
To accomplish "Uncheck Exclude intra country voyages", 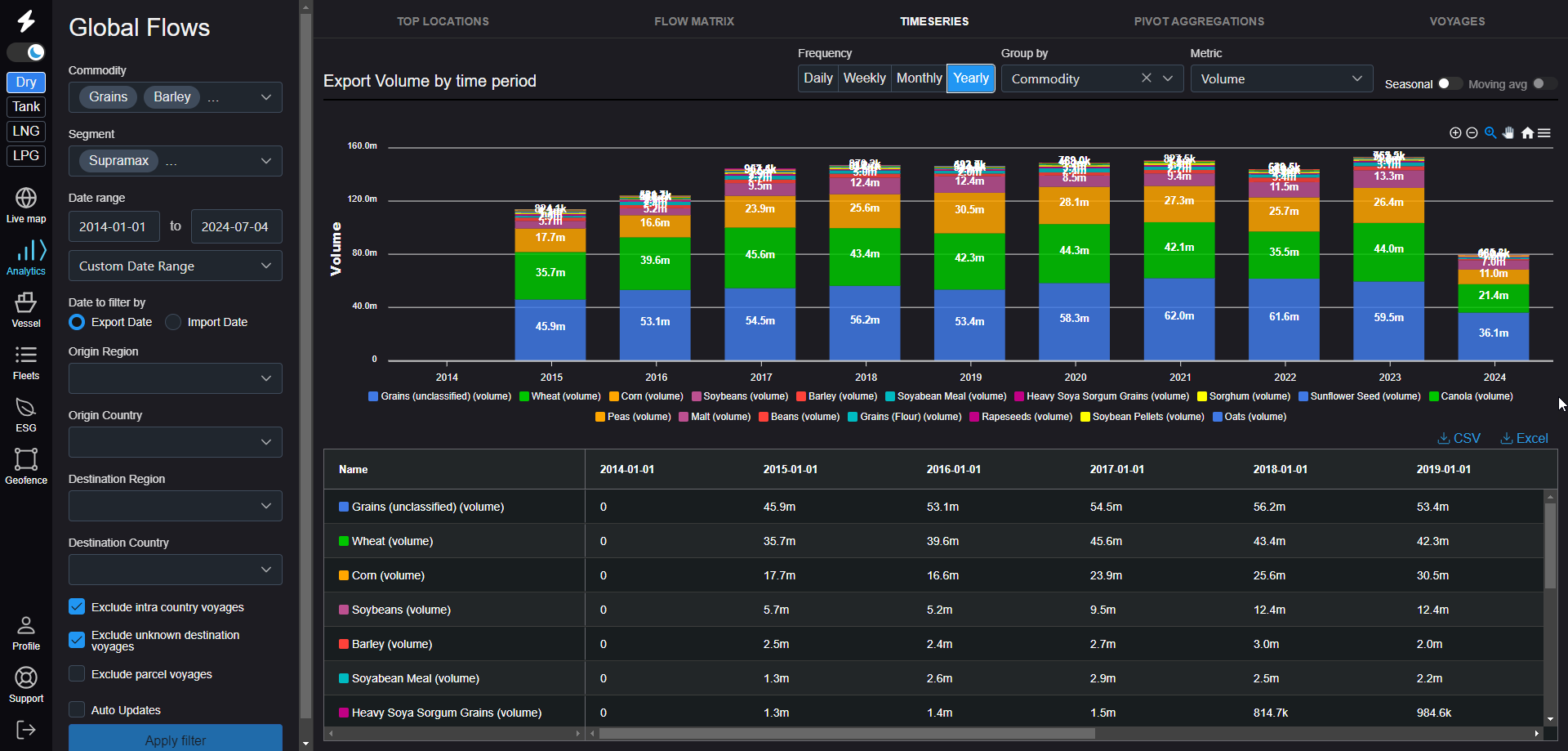I will (77, 606).
